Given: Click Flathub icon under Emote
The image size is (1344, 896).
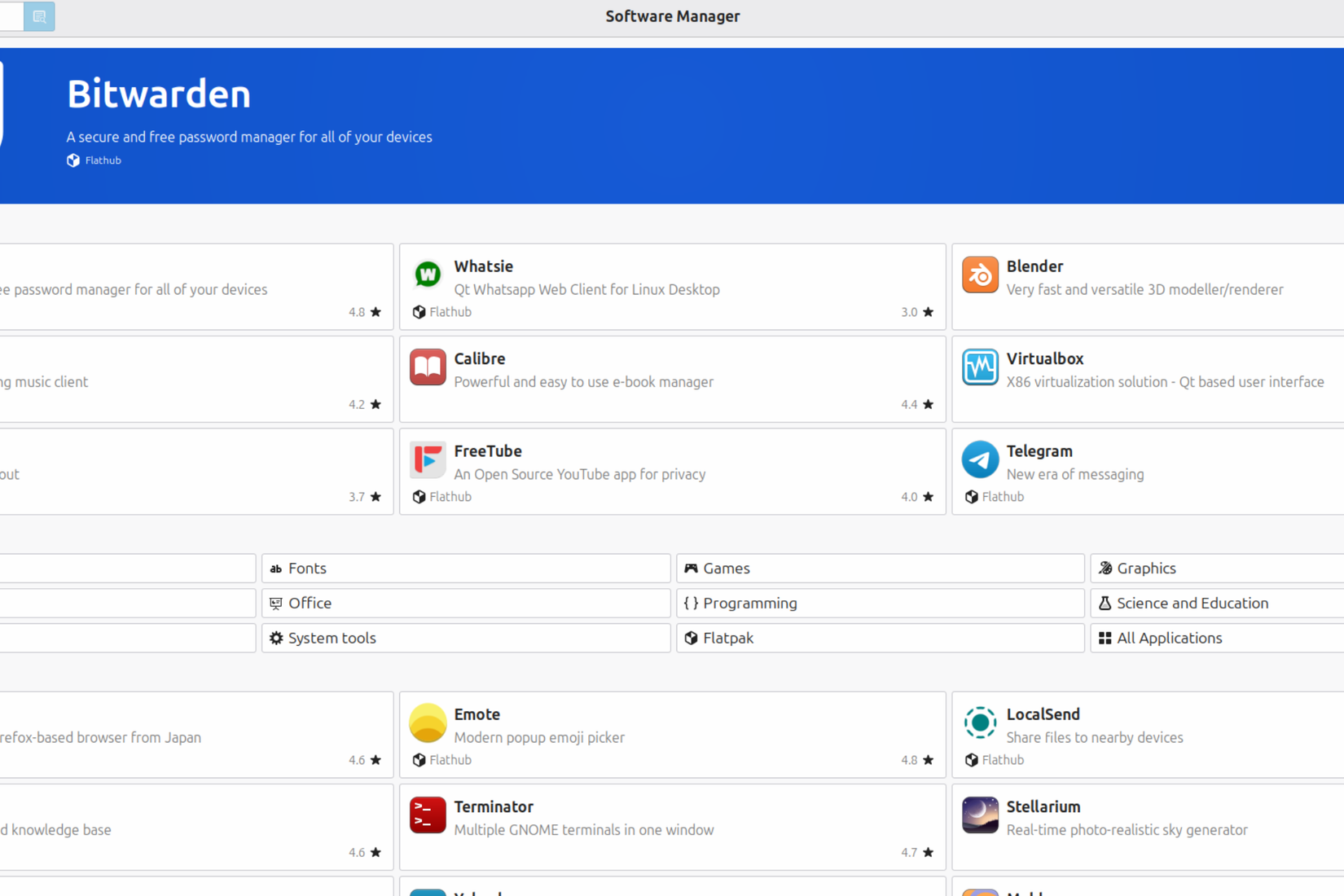Looking at the screenshot, I should tap(419, 760).
